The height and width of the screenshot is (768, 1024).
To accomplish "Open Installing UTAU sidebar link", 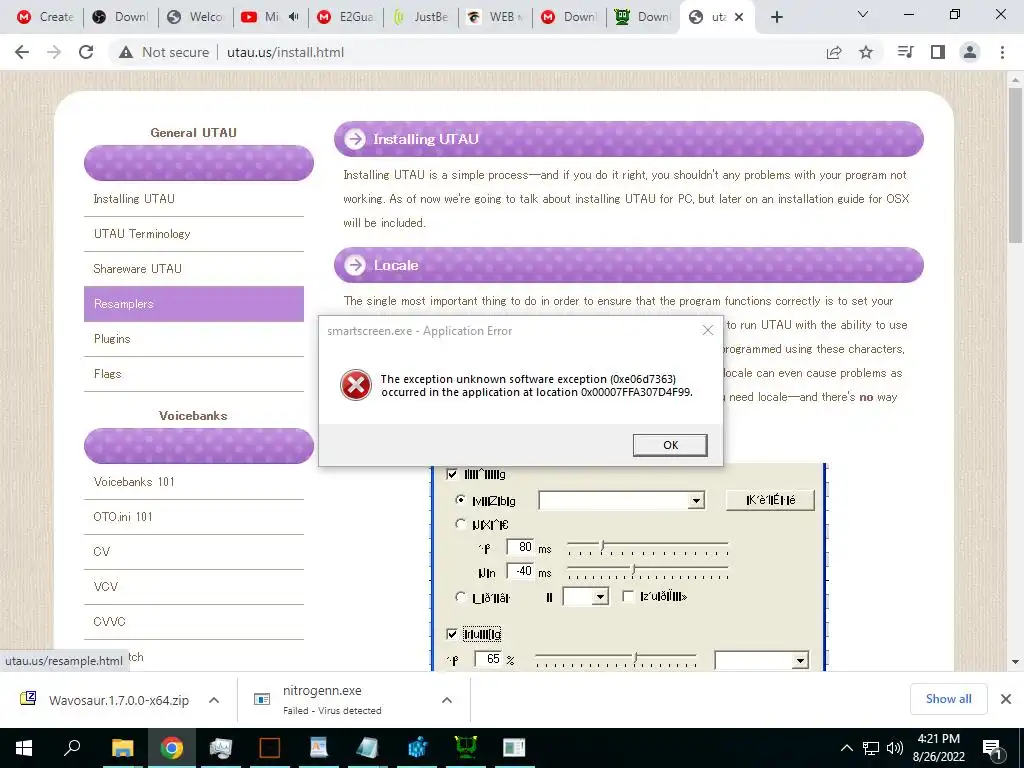I will (x=194, y=199).
